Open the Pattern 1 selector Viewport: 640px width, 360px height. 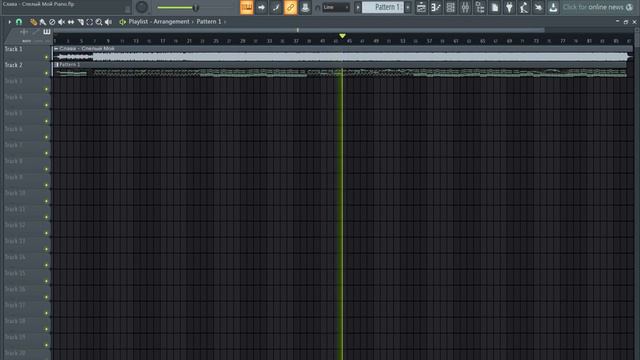[x=383, y=7]
